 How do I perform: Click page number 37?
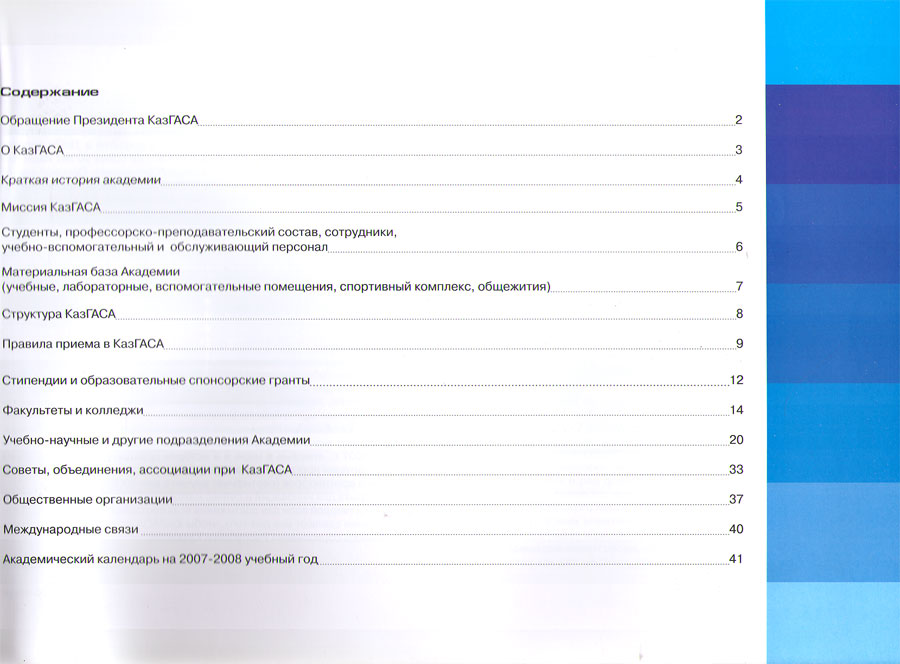(x=736, y=499)
